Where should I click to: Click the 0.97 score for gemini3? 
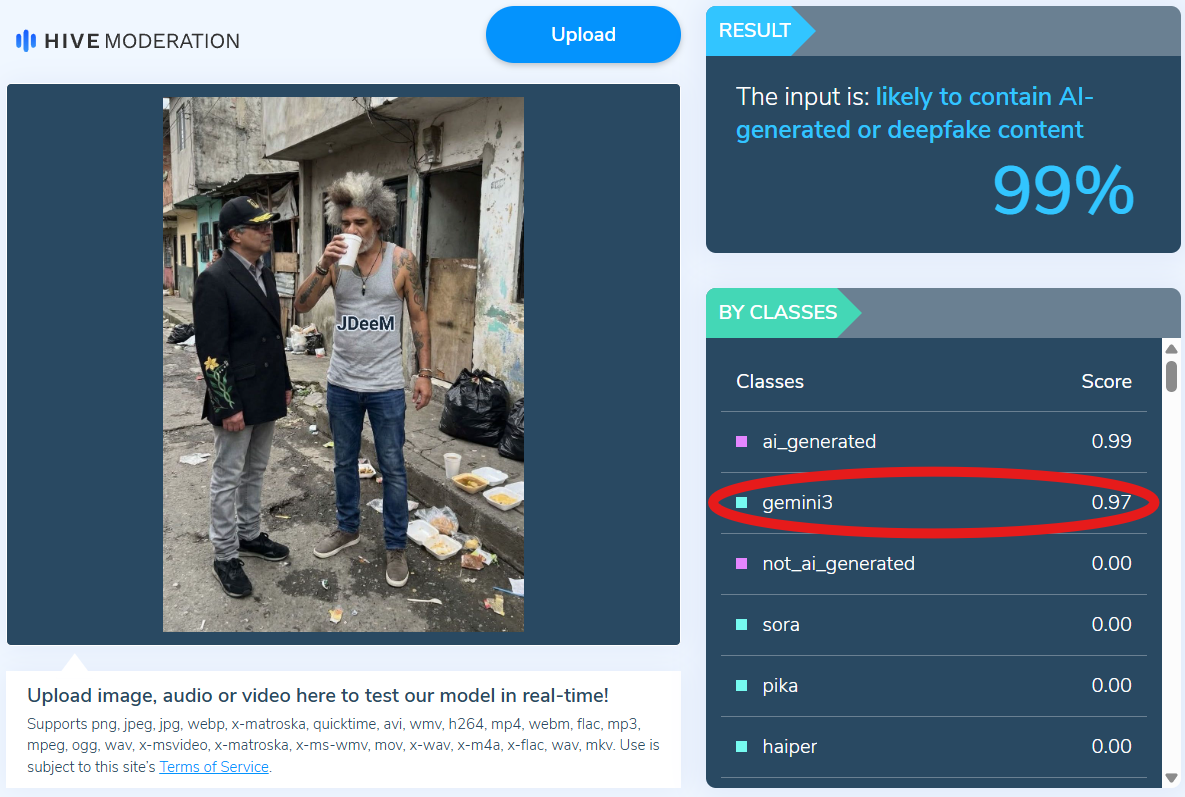coord(1111,502)
